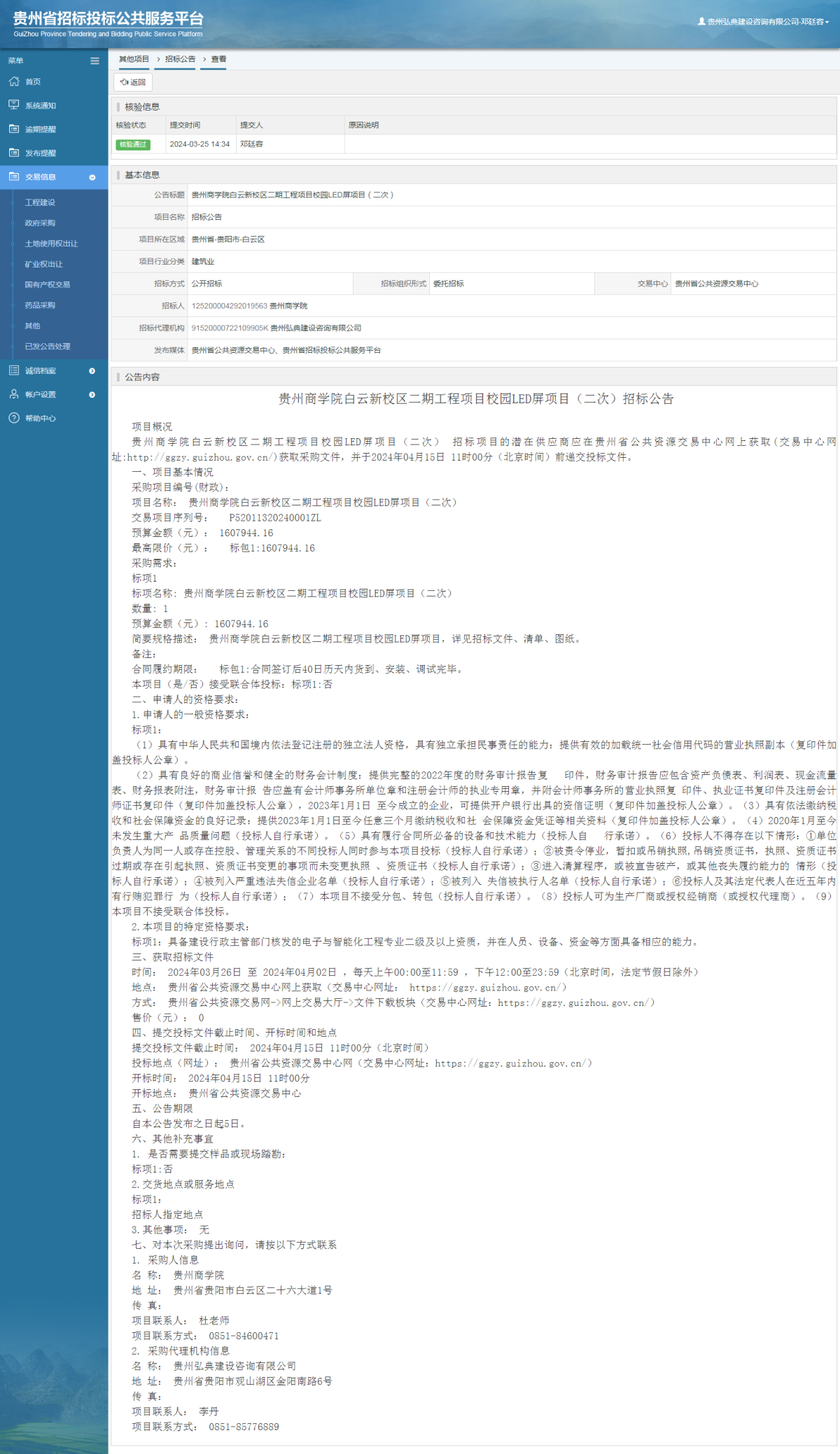This screenshot has width=840, height=1454.
Task: Click the 查看 breadcrumb
Action: point(219,59)
